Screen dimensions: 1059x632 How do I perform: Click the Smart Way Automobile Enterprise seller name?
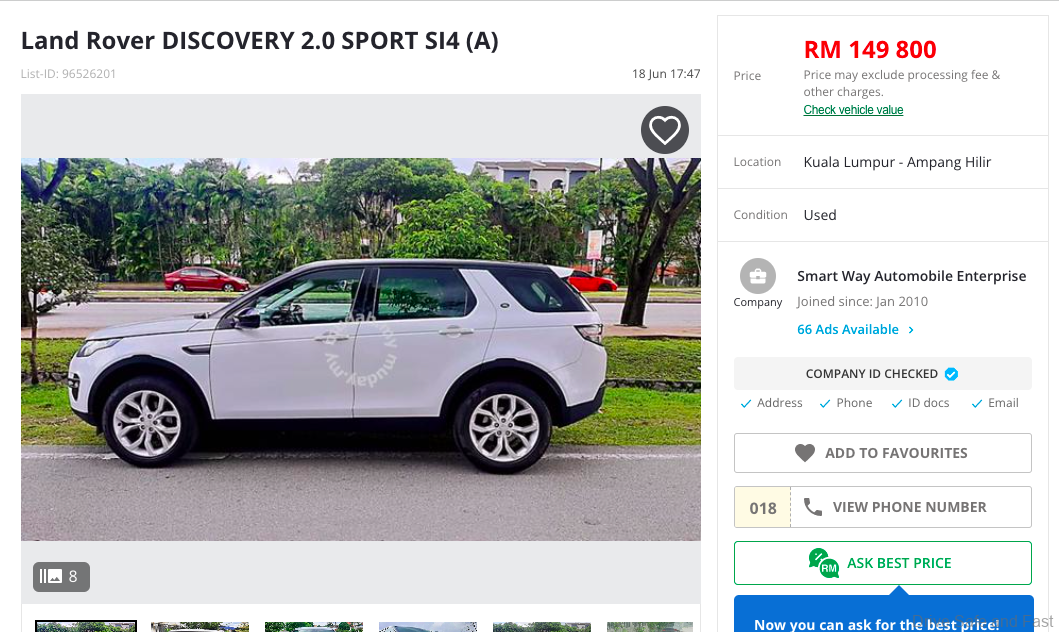(911, 276)
